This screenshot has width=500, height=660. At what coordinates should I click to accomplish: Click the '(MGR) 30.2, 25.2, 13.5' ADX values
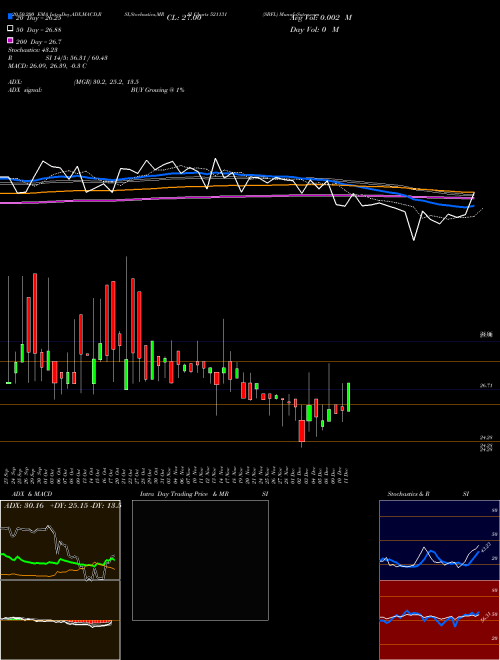[x=106, y=82]
